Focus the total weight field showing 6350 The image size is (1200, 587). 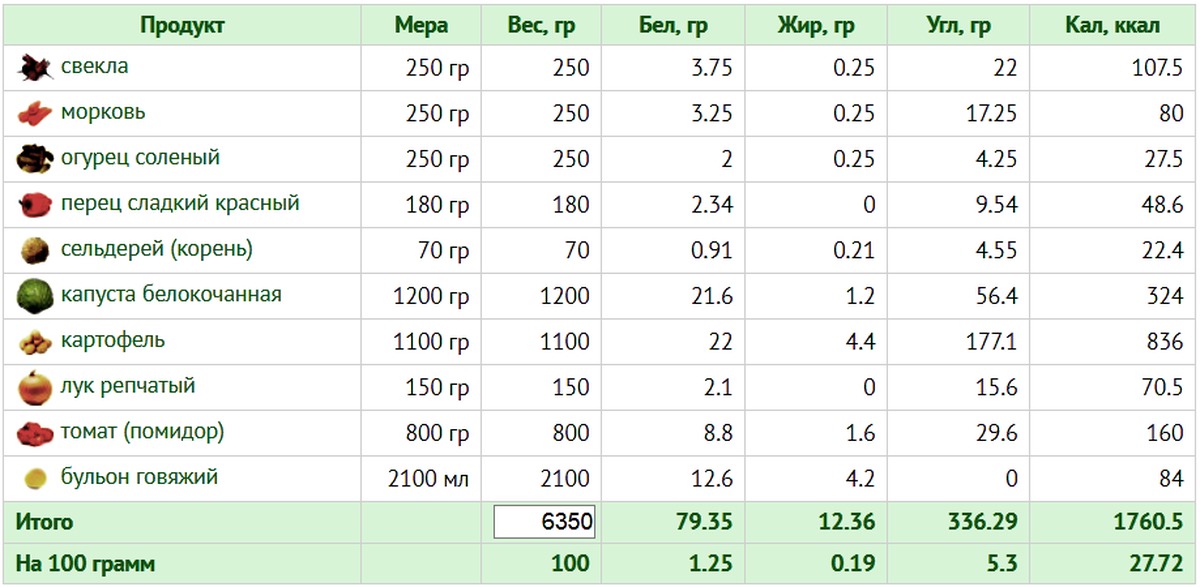(545, 522)
